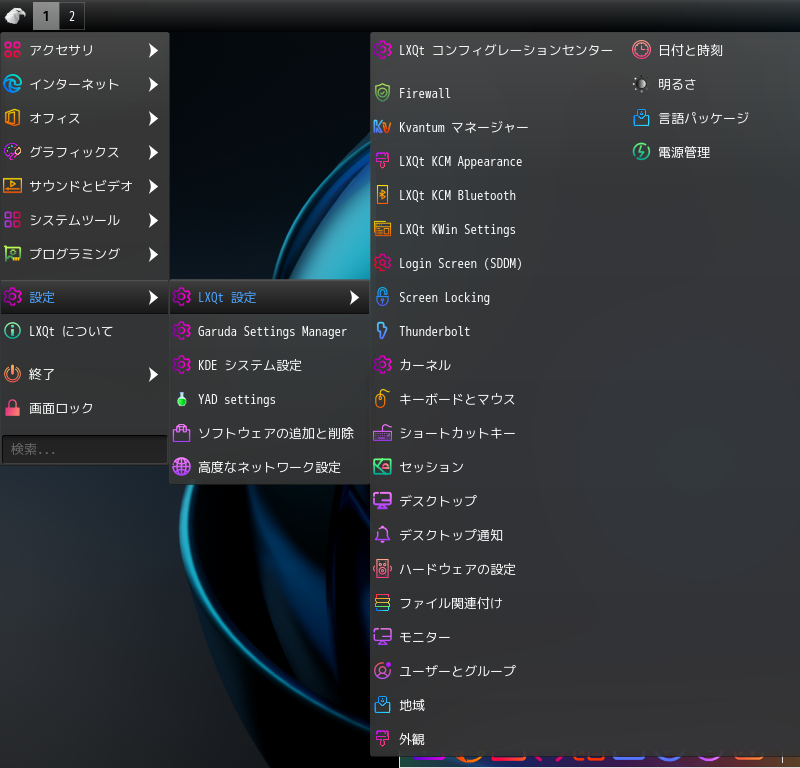
Task: Open KDE システム設定
Action: click(269, 365)
